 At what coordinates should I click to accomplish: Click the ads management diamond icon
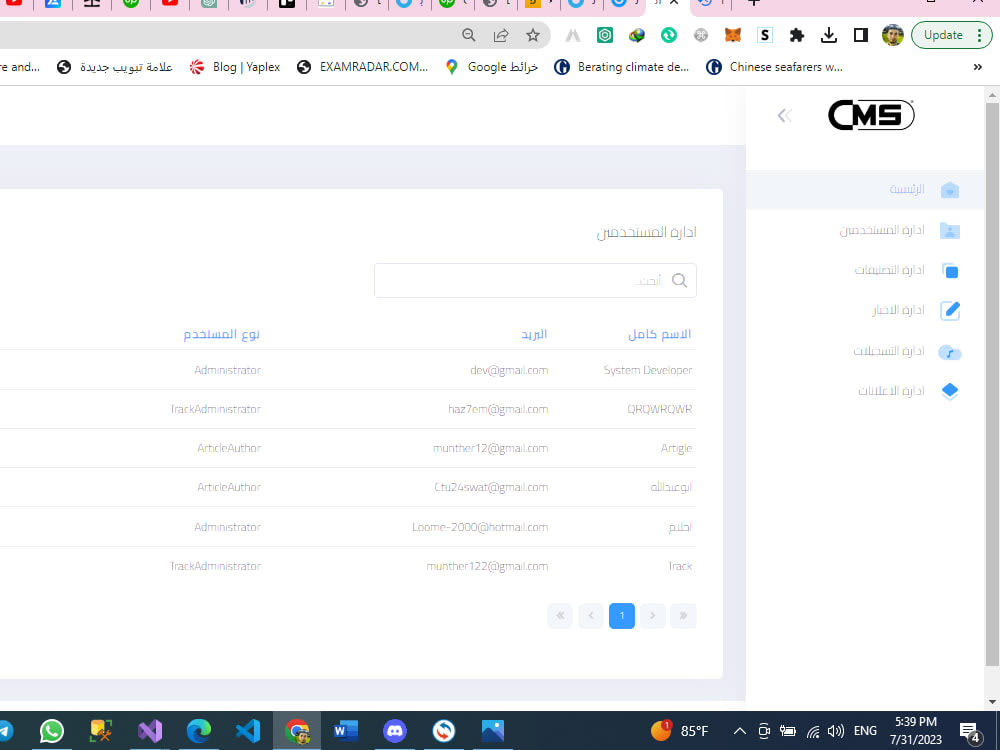(x=949, y=390)
